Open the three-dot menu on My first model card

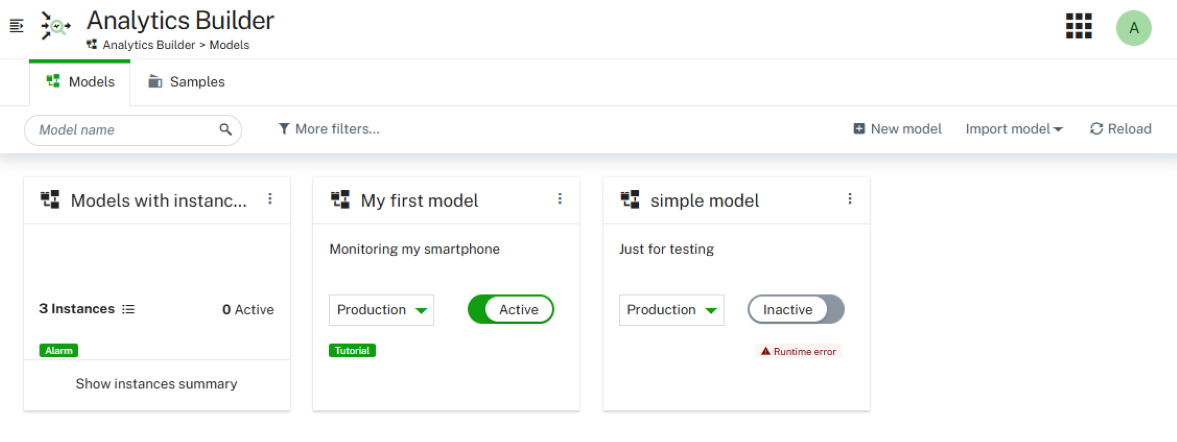point(559,199)
